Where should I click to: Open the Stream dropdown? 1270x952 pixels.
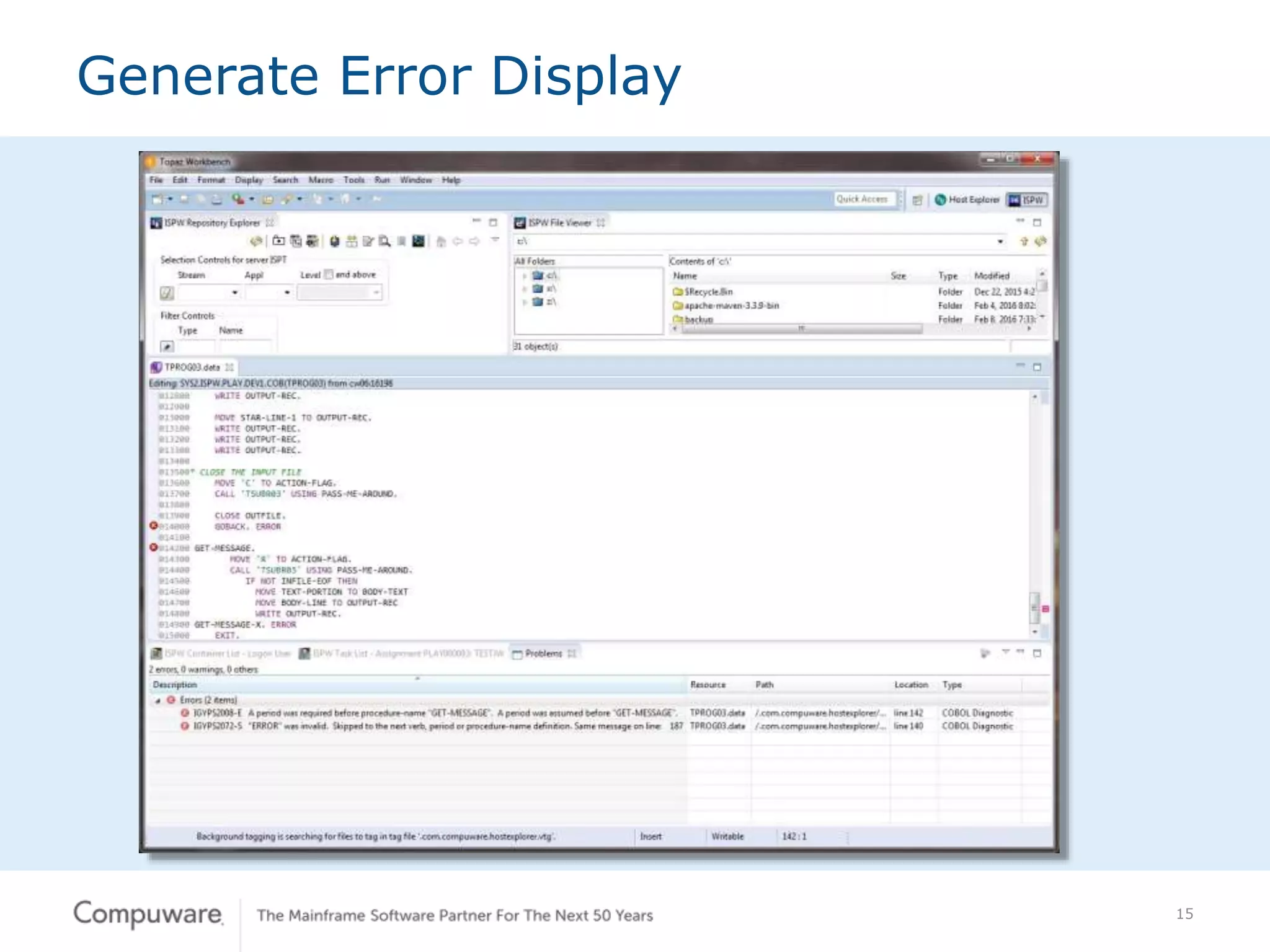(234, 293)
